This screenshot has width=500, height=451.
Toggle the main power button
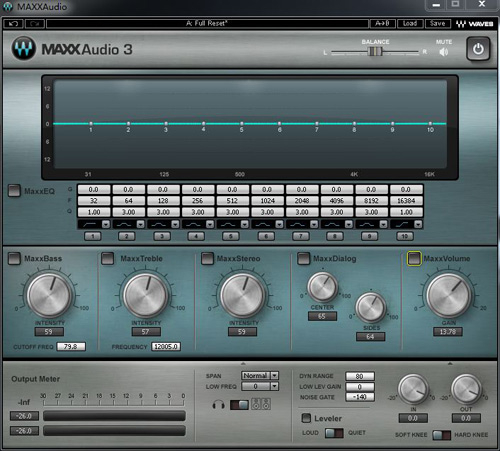pyautogui.click(x=478, y=49)
